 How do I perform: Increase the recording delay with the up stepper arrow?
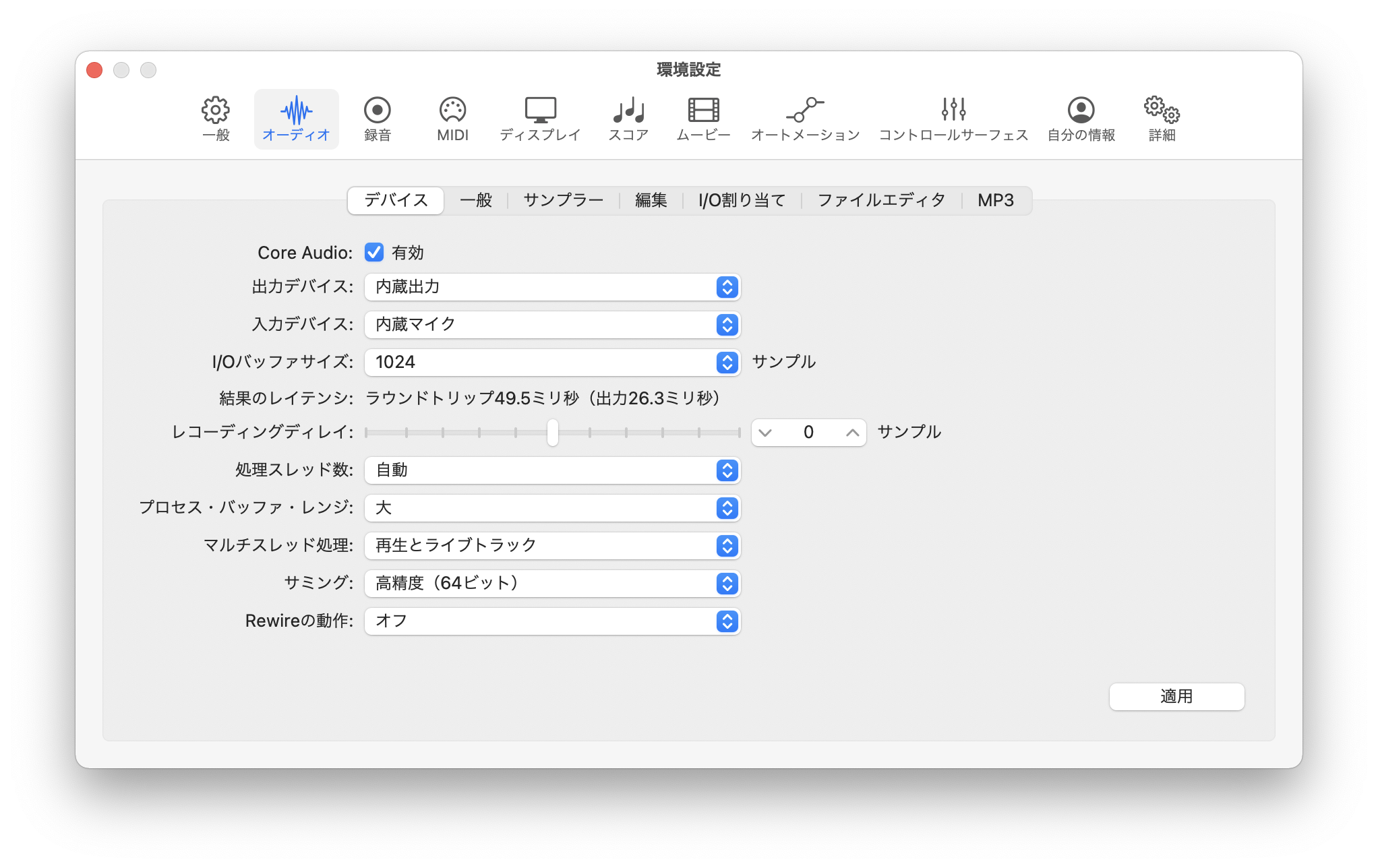point(852,433)
